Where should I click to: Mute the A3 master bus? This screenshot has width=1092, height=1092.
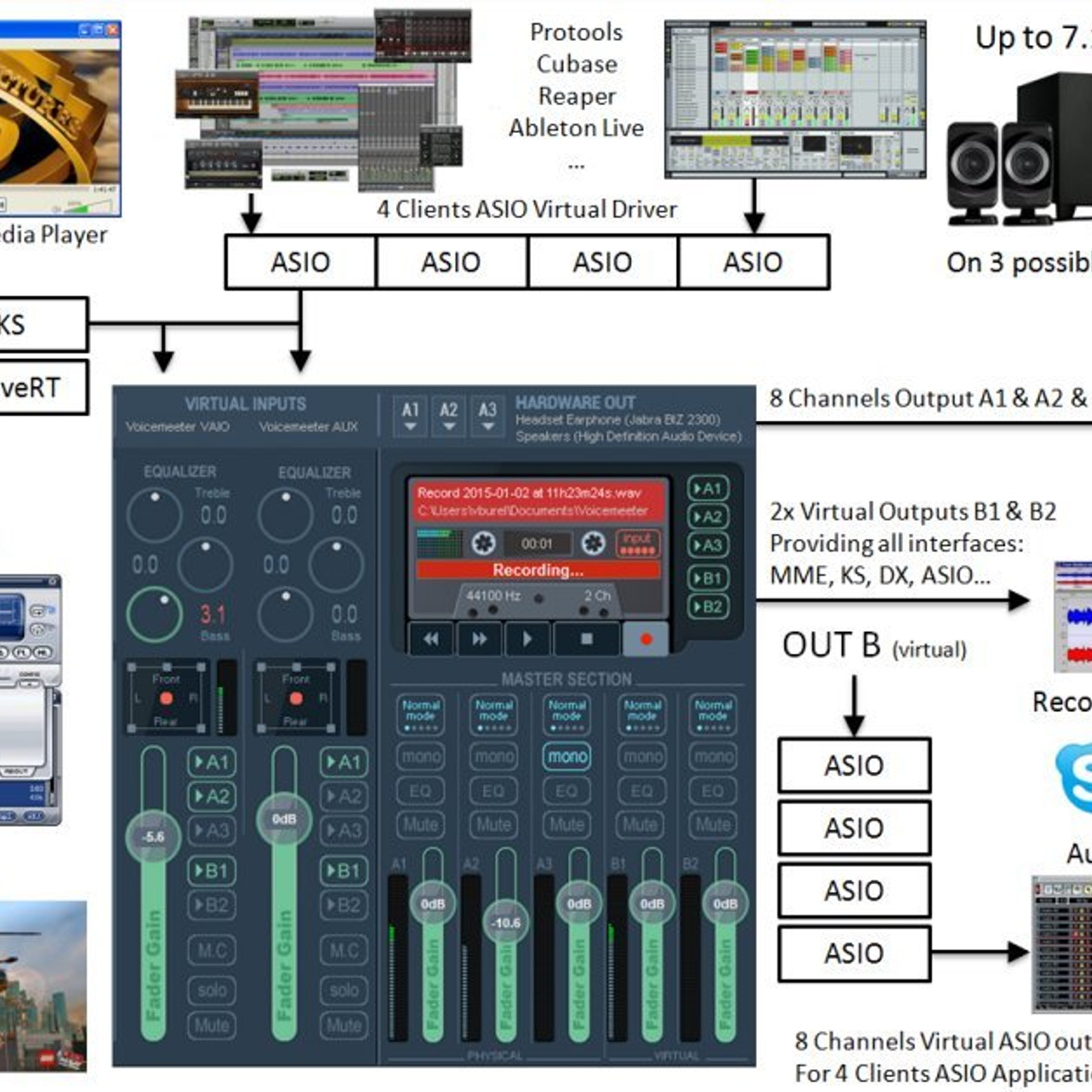(x=566, y=825)
